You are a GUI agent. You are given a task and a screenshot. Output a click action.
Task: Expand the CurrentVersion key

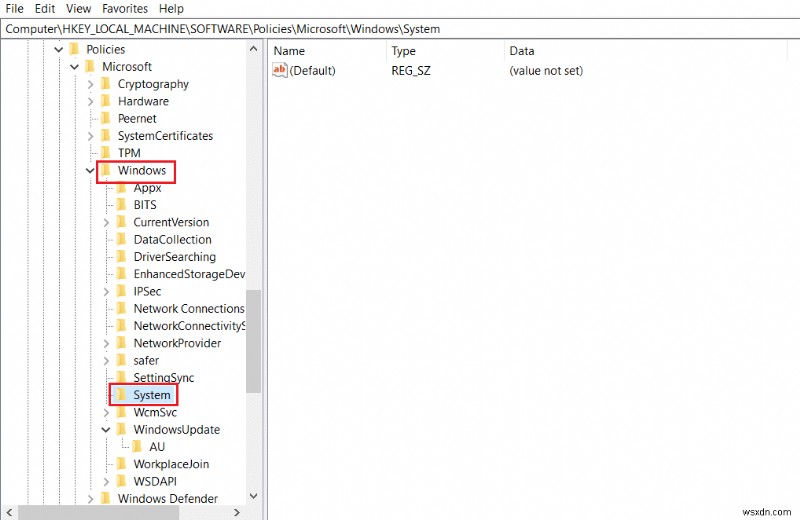pos(106,222)
